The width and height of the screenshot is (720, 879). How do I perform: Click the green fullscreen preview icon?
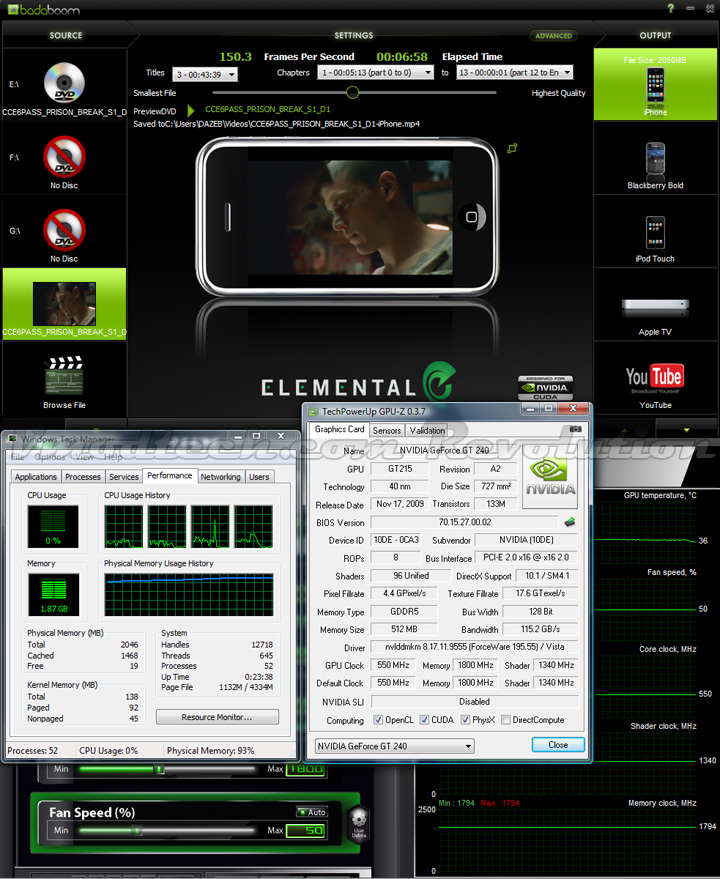[x=512, y=149]
